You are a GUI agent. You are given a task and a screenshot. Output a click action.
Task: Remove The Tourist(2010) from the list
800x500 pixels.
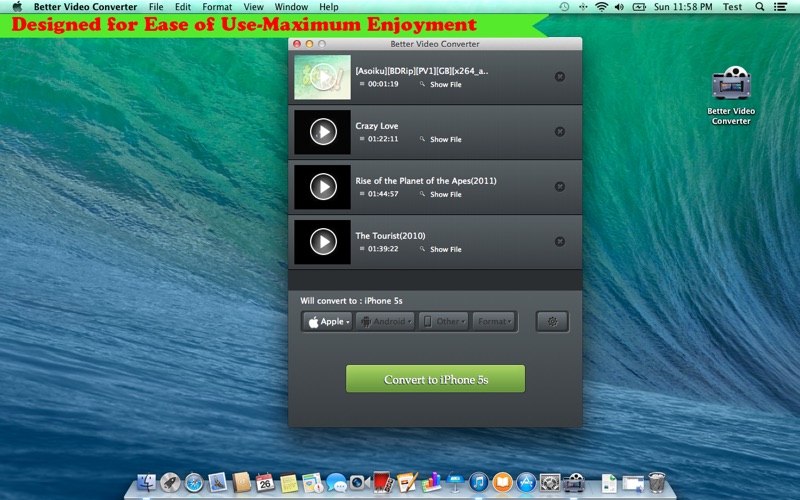[560, 242]
